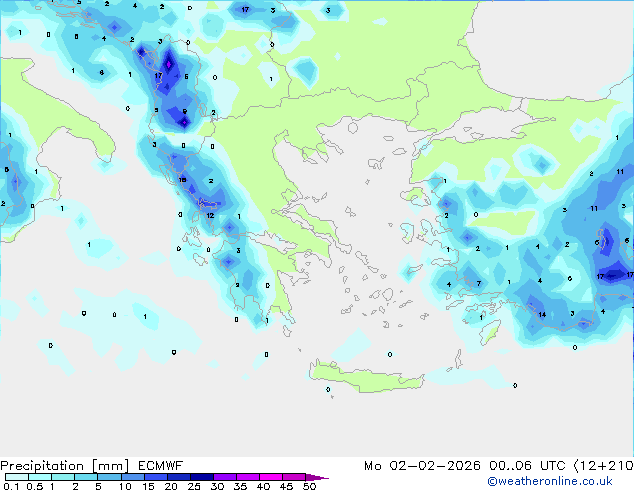Click the '10' legend scale label
This screenshot has height=490, width=634.
pos(125,486)
